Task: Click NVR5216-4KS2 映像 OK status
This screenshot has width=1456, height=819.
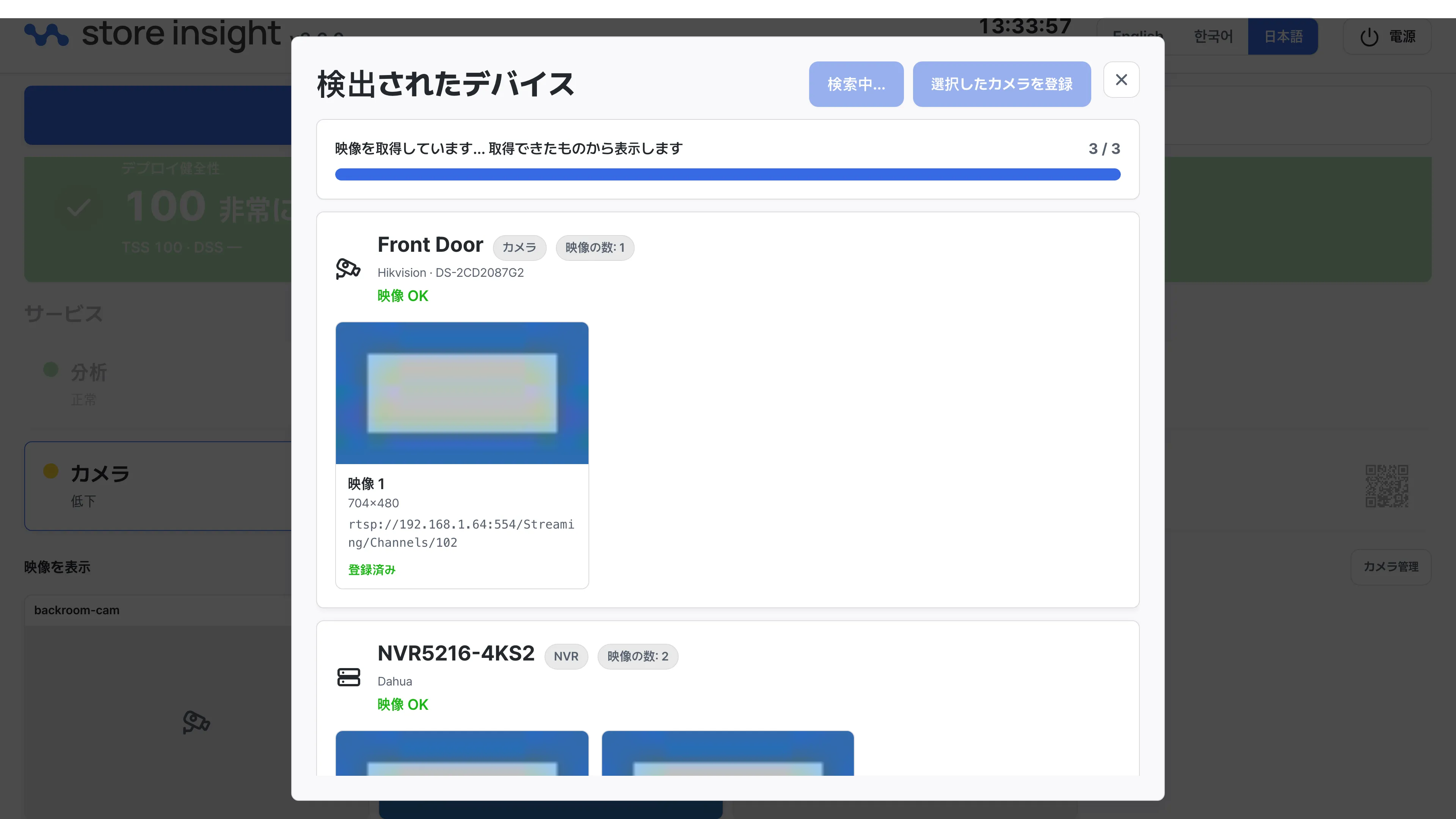Action: coord(403,704)
